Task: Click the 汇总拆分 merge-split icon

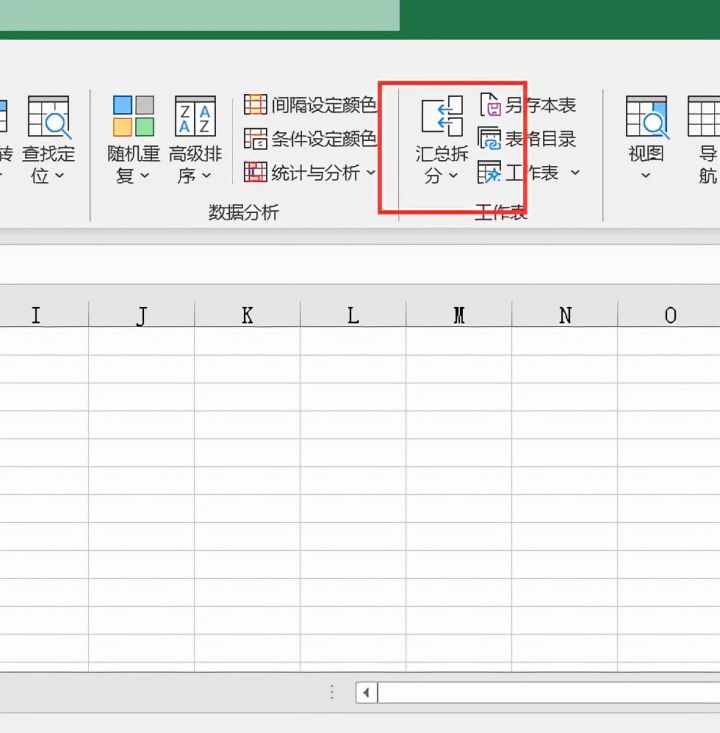Action: pos(442,116)
